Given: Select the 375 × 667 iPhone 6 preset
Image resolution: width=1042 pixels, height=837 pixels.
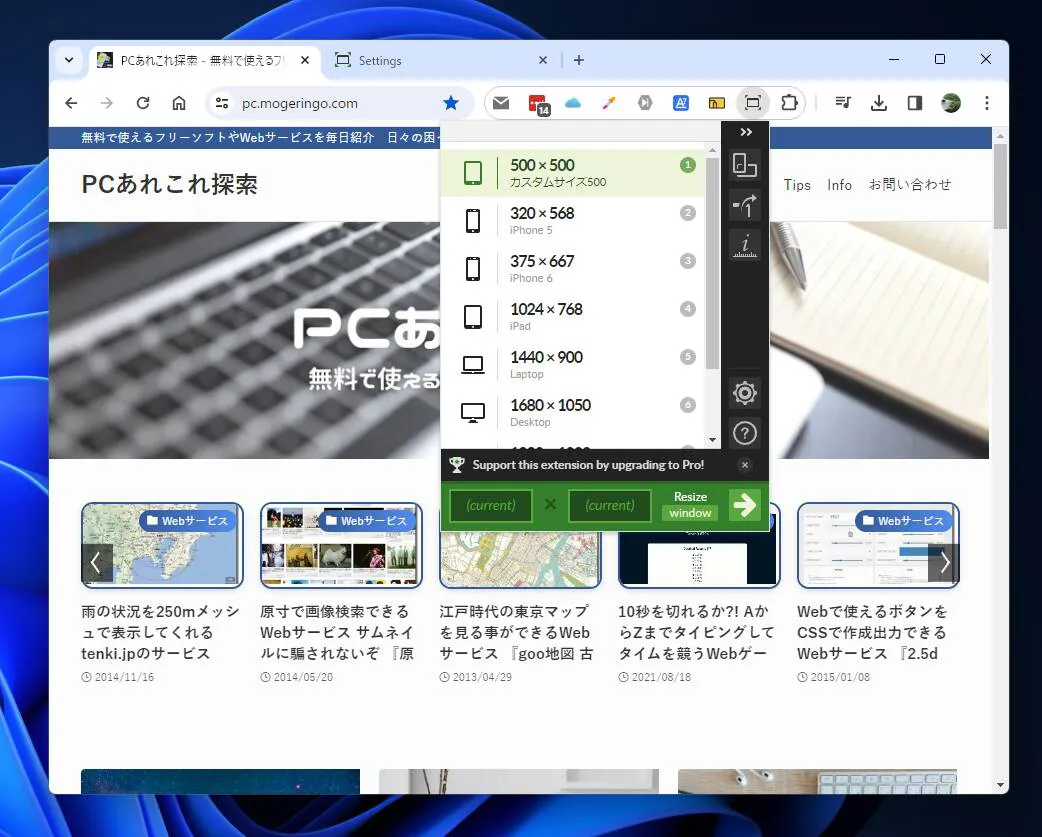Looking at the screenshot, I should coord(573,268).
